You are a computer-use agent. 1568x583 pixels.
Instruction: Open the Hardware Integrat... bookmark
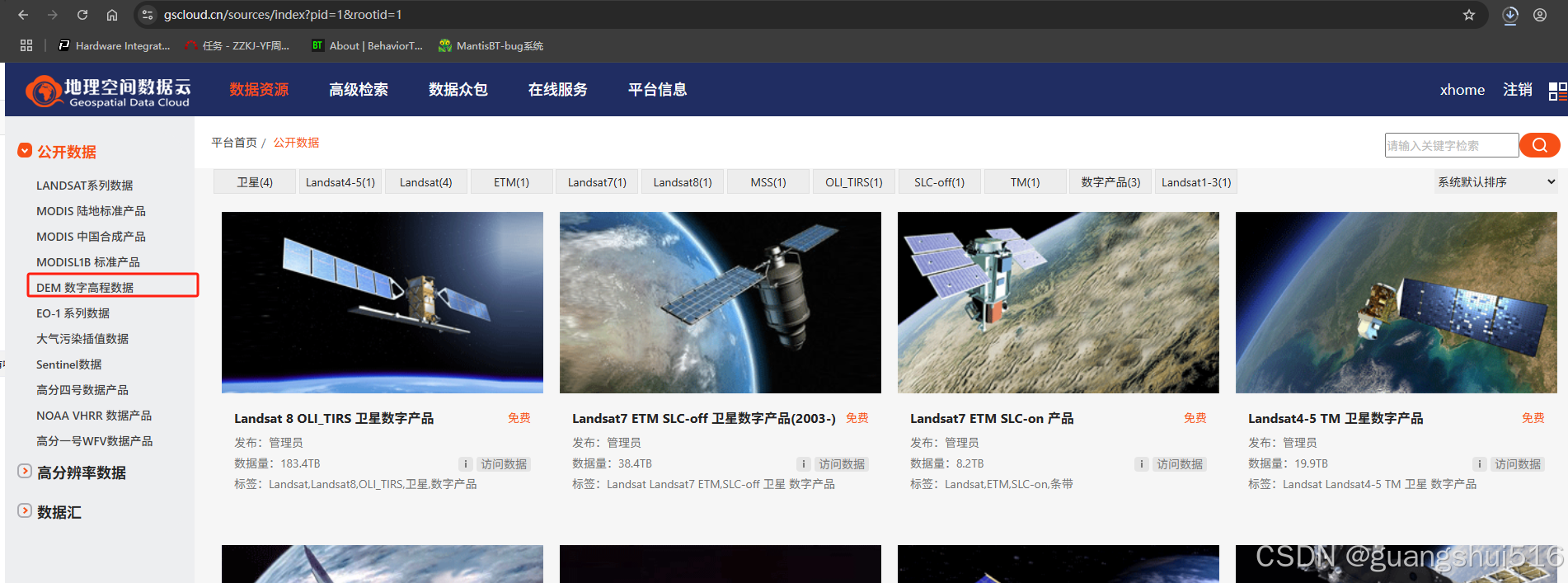[114, 45]
